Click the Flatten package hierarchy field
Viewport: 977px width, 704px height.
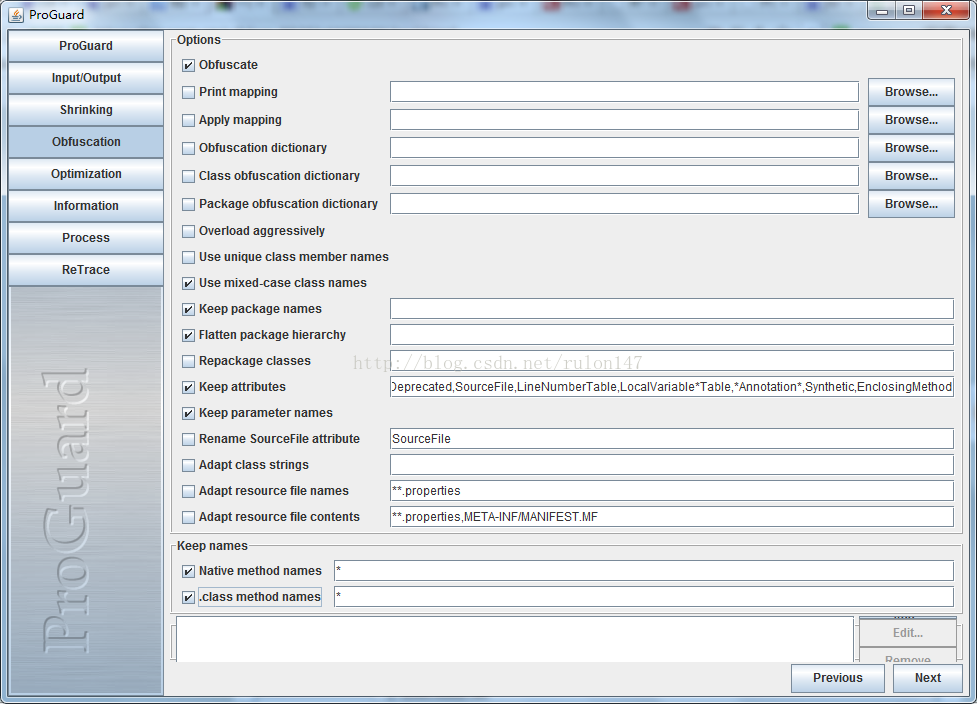(x=672, y=335)
